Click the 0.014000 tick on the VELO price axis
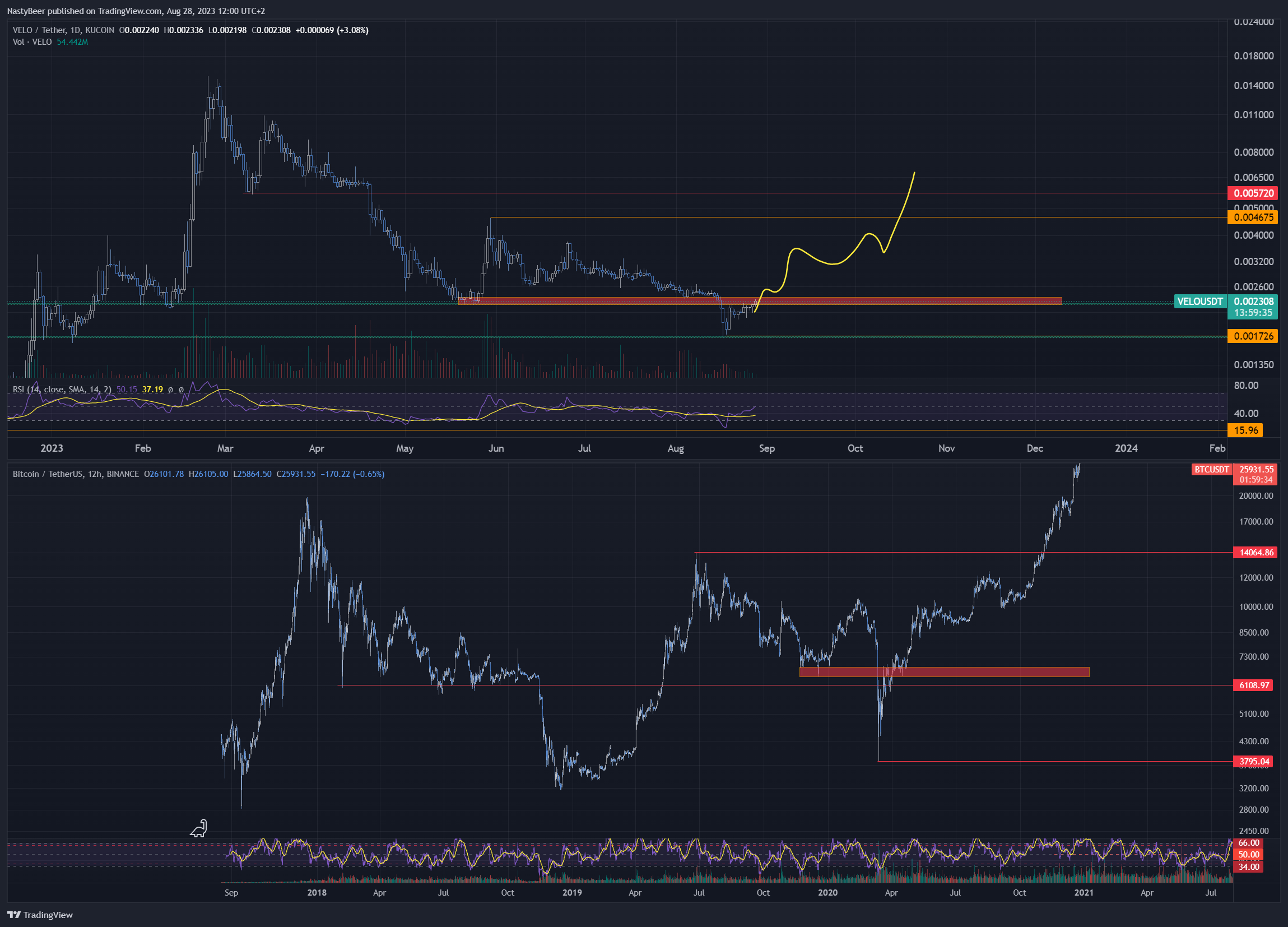 click(1254, 86)
